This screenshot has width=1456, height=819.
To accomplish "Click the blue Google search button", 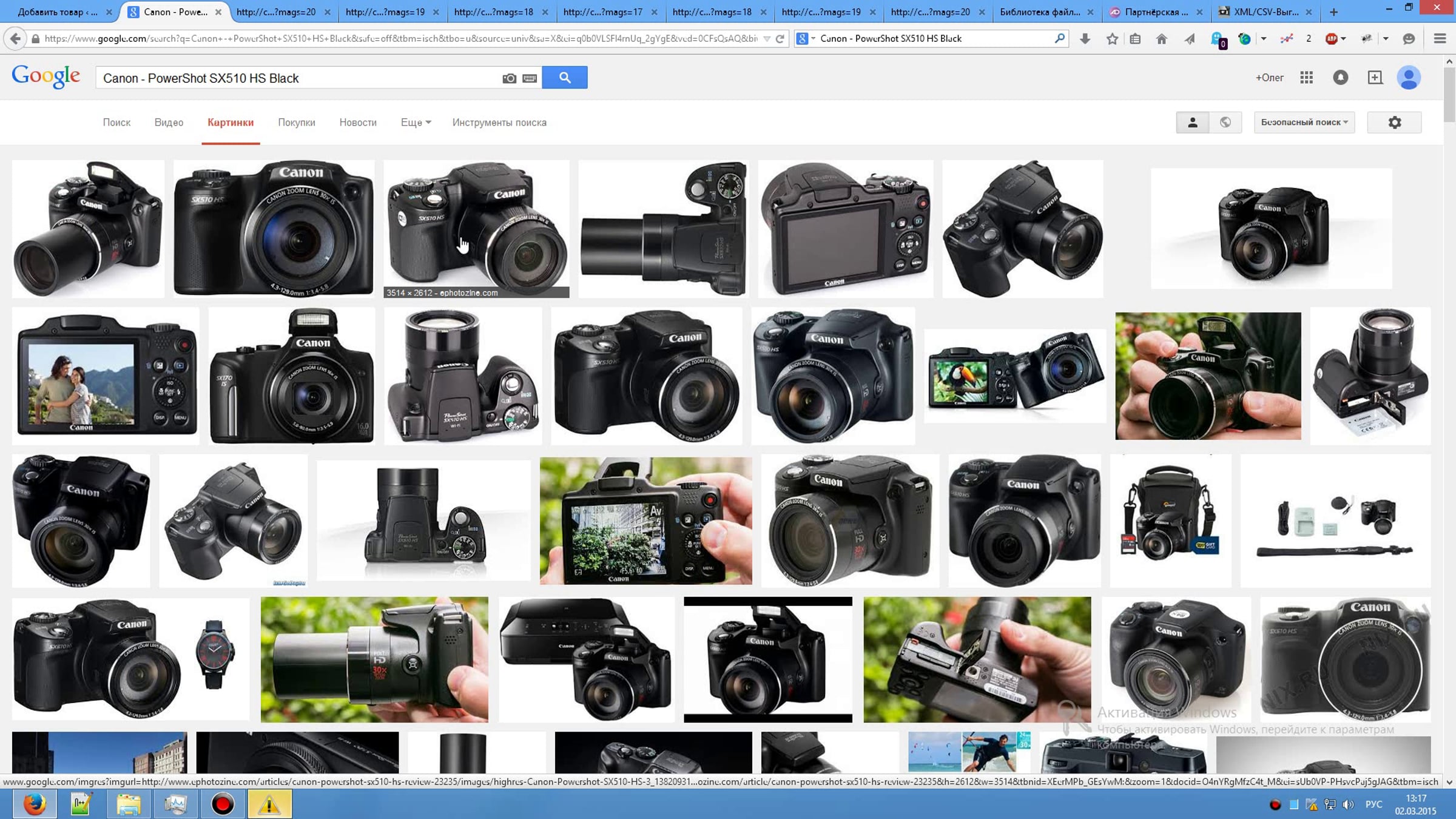I will [x=565, y=78].
